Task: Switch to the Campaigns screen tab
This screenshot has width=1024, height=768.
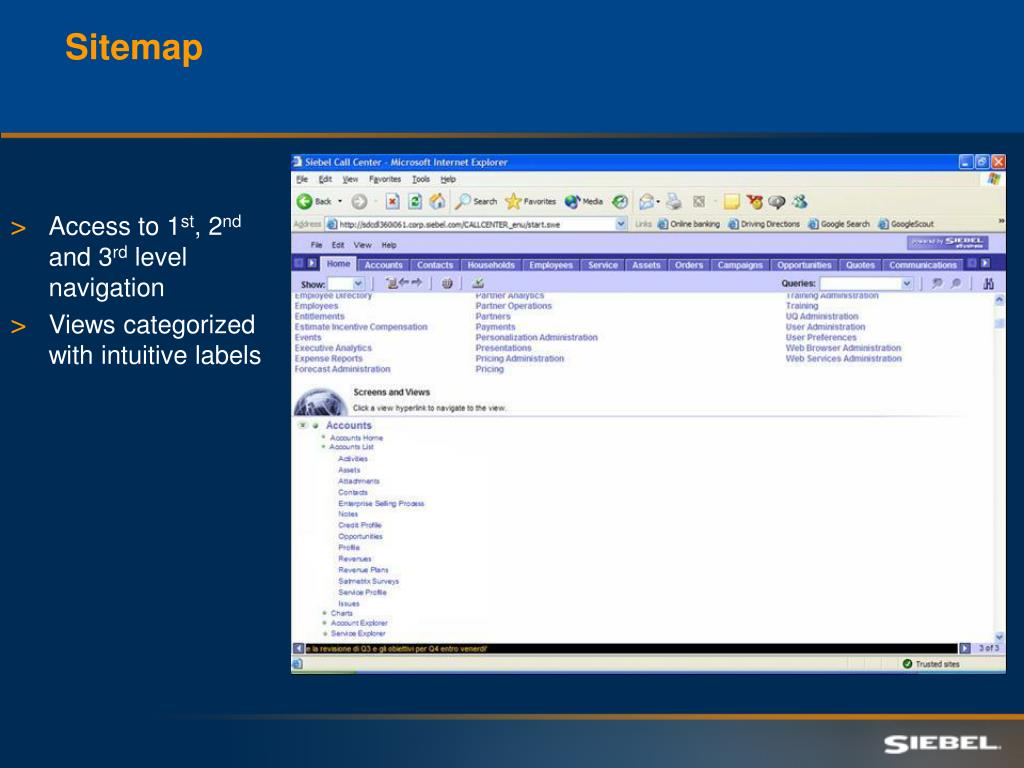Action: pos(740,264)
